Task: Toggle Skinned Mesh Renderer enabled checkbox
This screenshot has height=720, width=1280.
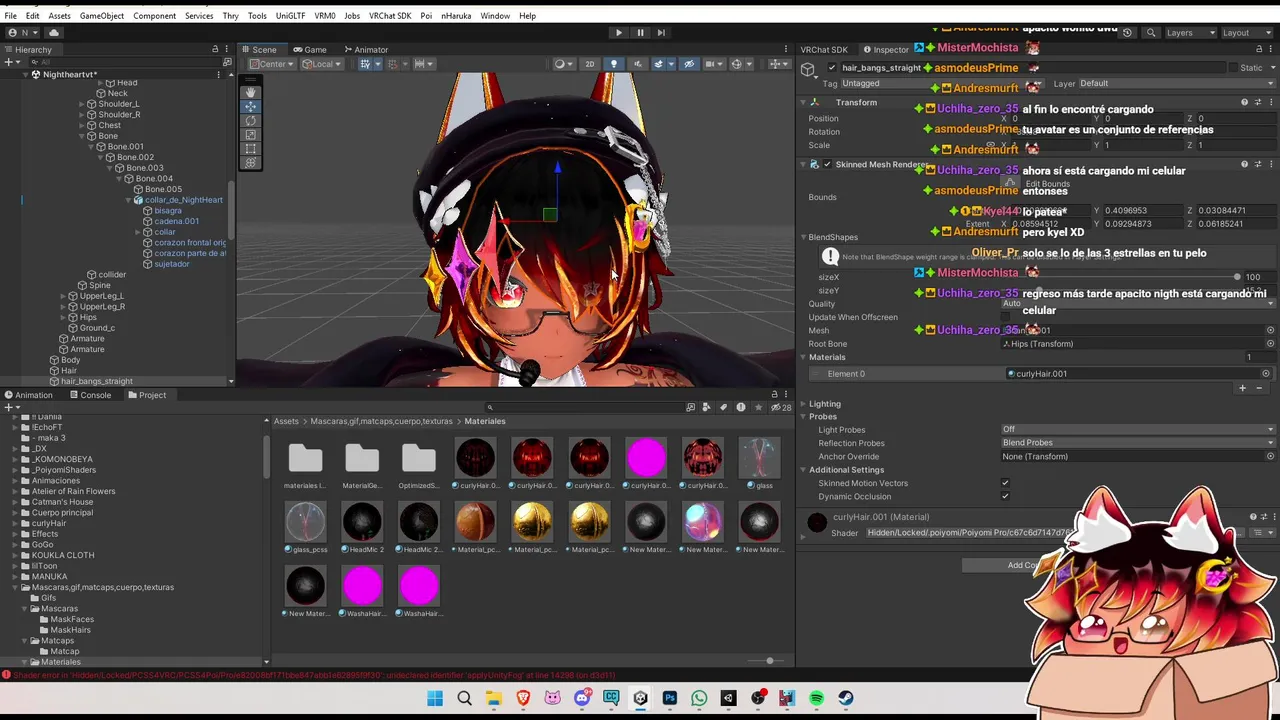Action: tap(826, 164)
